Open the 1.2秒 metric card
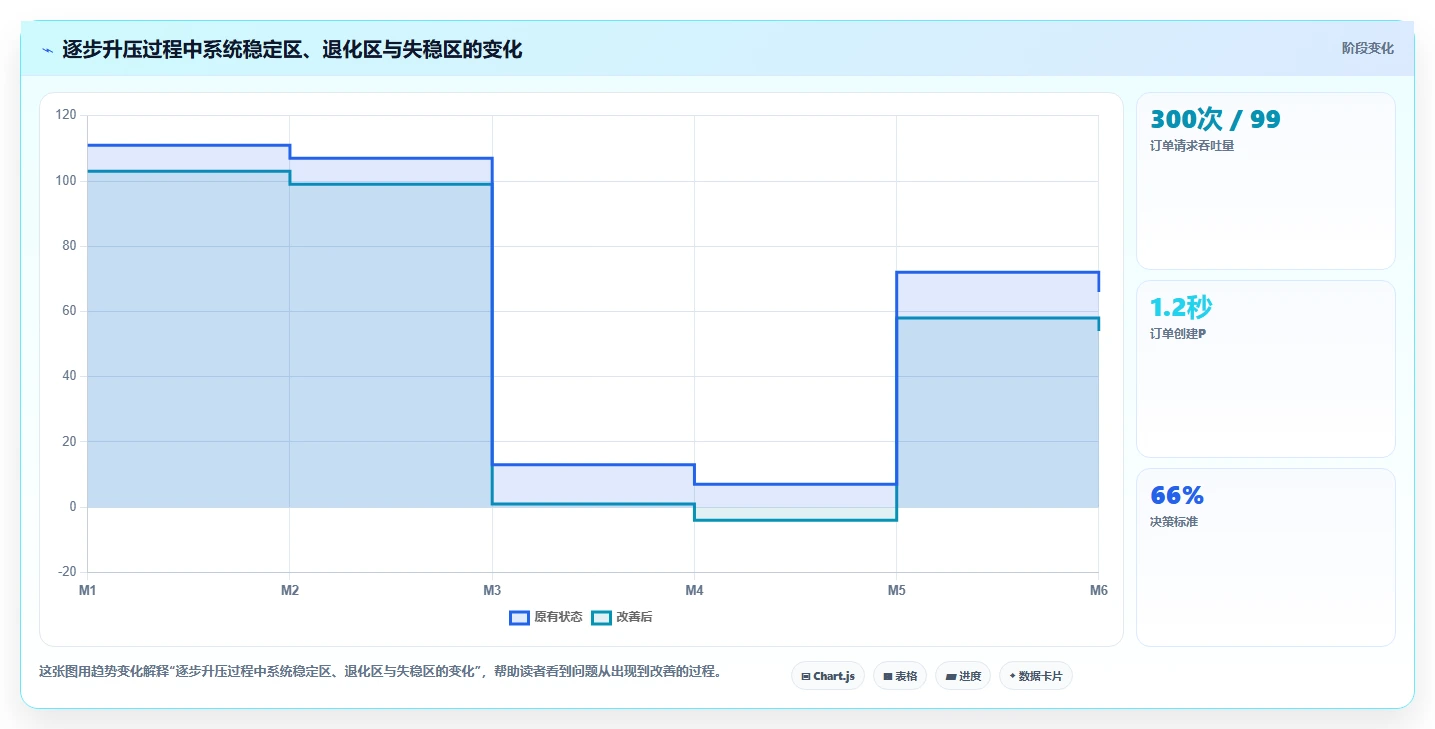The height and width of the screenshot is (729, 1435). coord(1266,369)
